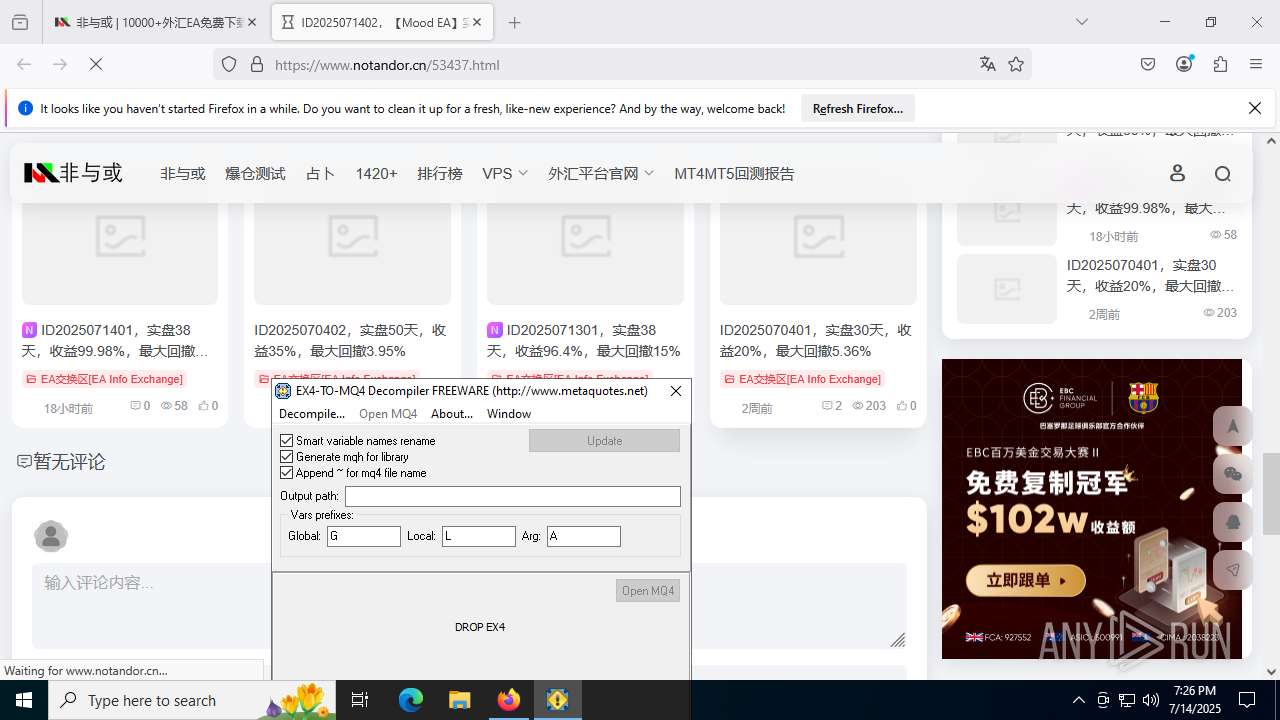Open a new tab with the plus button

(x=514, y=22)
